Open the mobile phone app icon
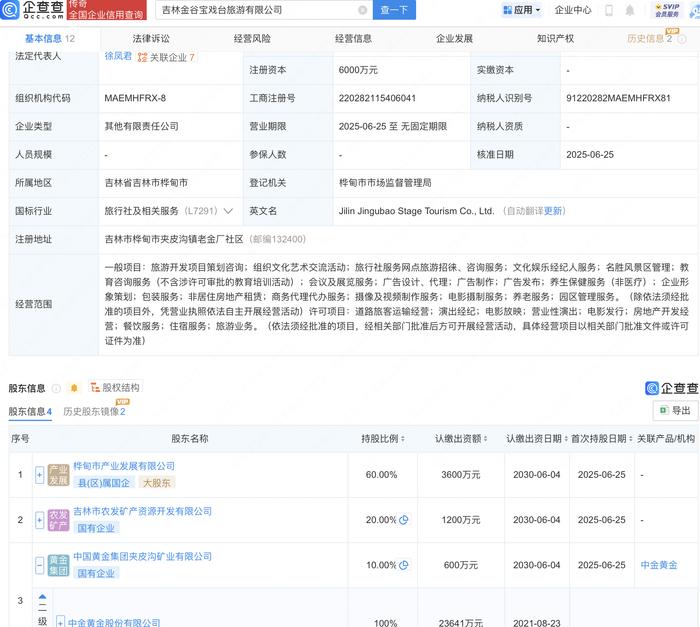This screenshot has height=627, width=700. (609, 10)
